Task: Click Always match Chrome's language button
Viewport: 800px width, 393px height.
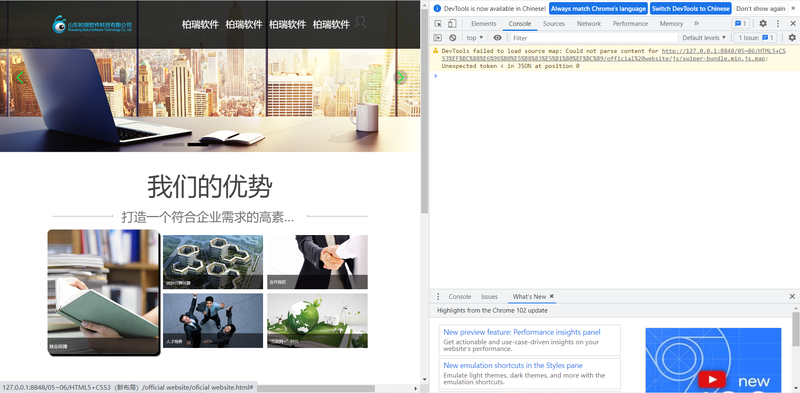Action: pos(598,9)
